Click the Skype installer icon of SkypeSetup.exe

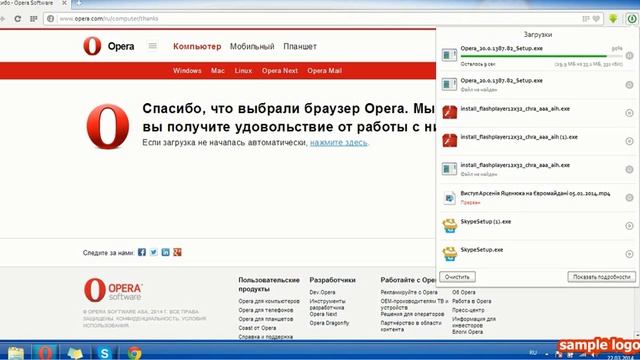(x=449, y=253)
